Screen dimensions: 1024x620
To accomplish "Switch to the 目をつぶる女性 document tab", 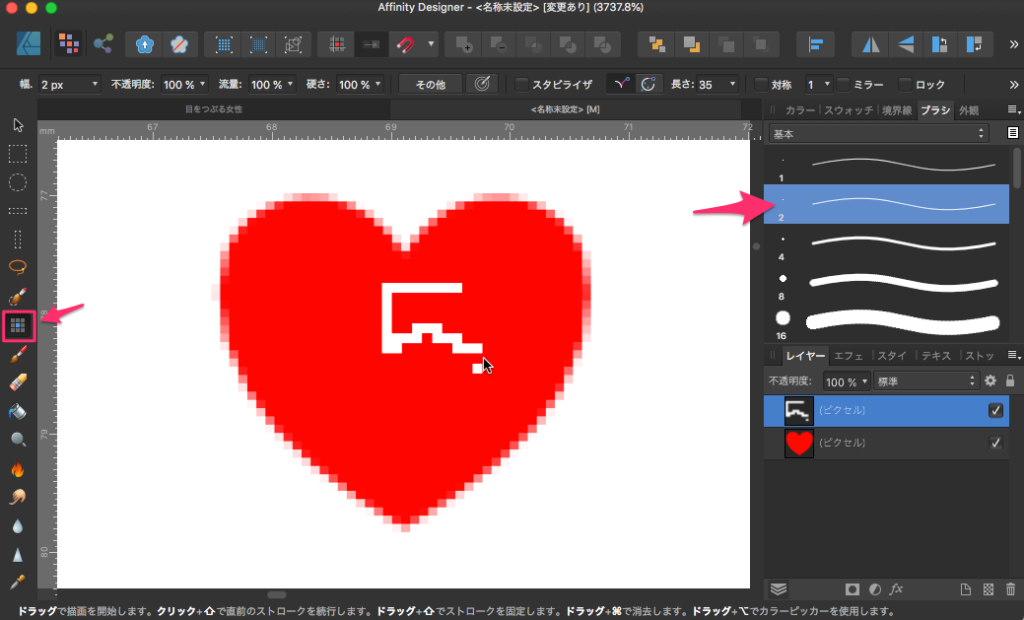I will point(214,109).
